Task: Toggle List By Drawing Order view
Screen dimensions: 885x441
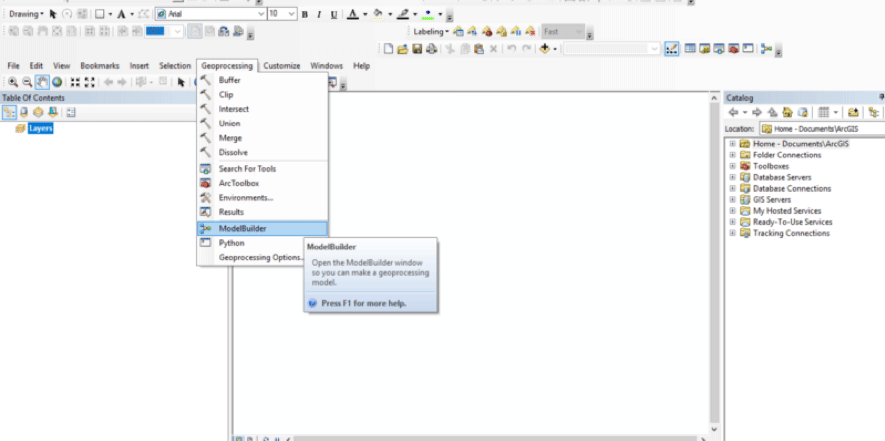Action: 10,112
